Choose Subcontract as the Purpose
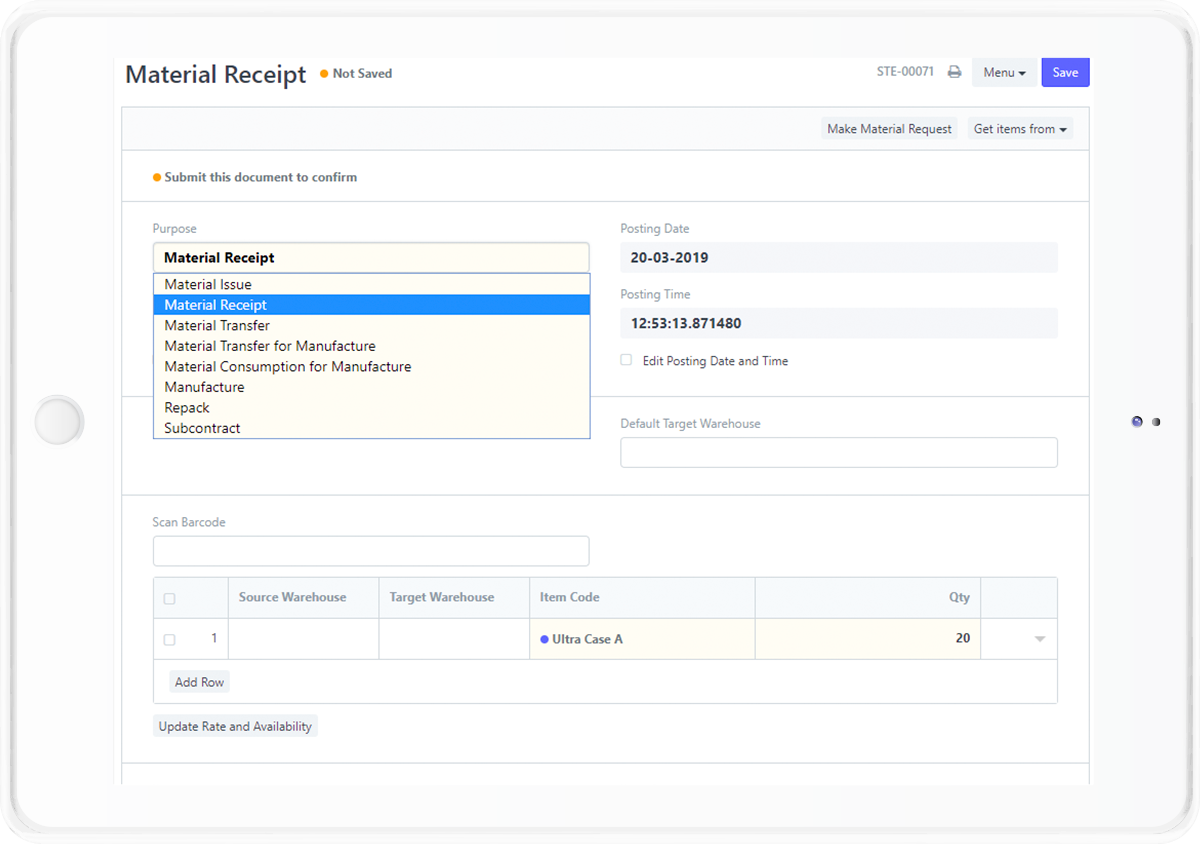The height and width of the screenshot is (844, 1200). [x=202, y=428]
